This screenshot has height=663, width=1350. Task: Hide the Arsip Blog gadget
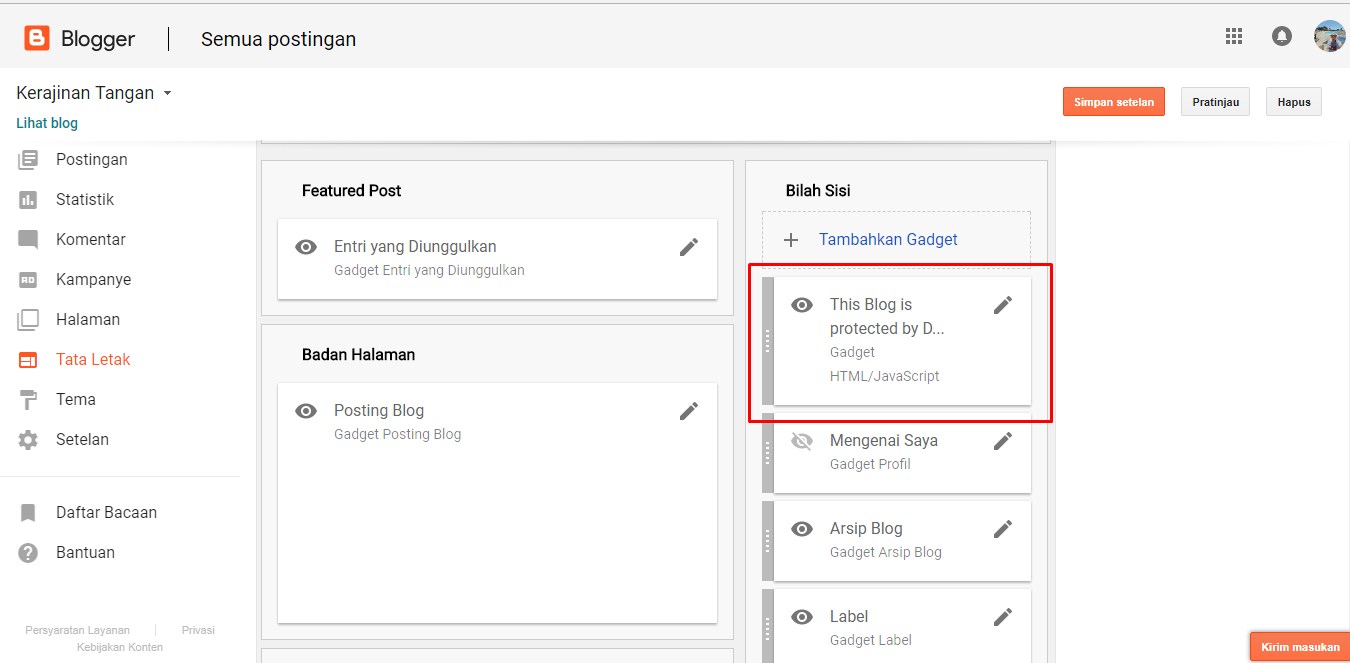pos(802,529)
